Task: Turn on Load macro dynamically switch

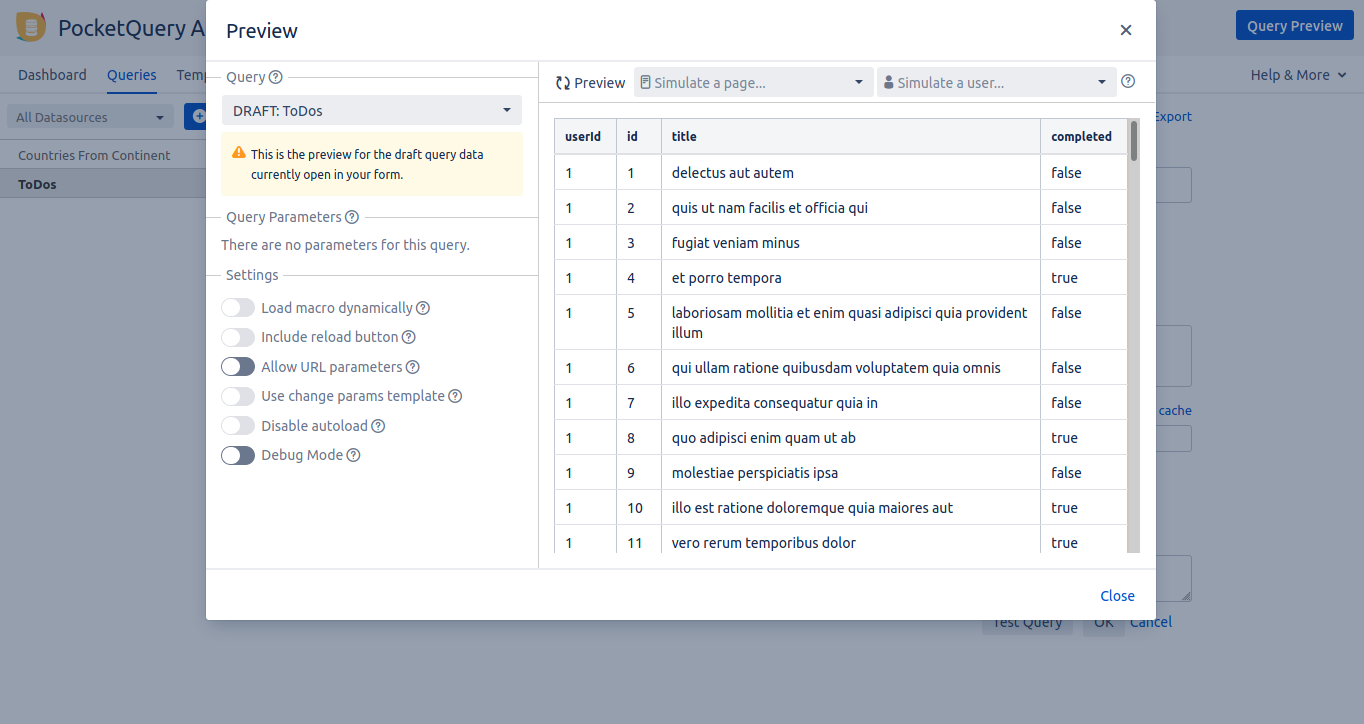Action: coord(238,308)
